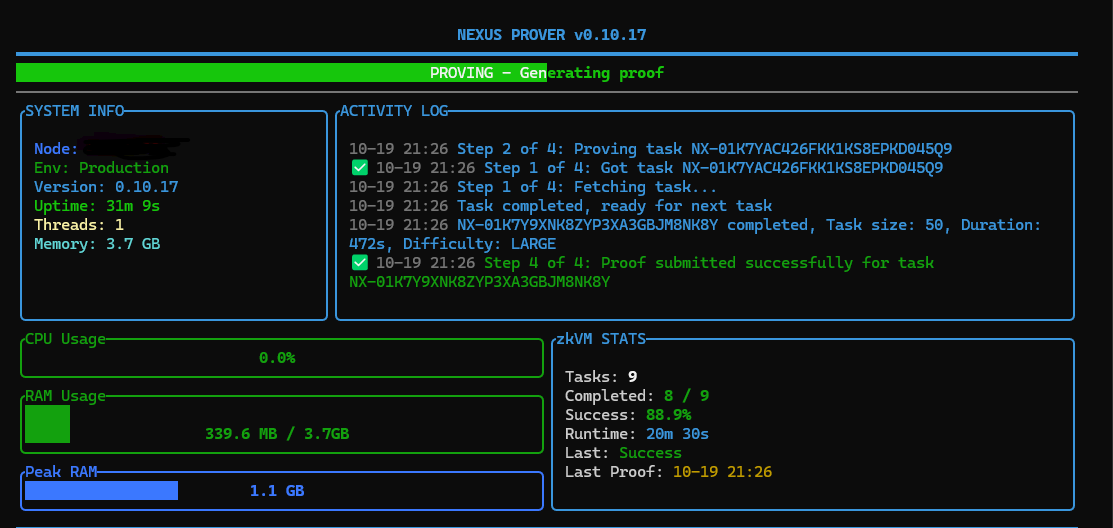Click the NEXUS PROVER v0.10.17 title
Viewport: 1113px width, 528px height.
tap(552, 35)
